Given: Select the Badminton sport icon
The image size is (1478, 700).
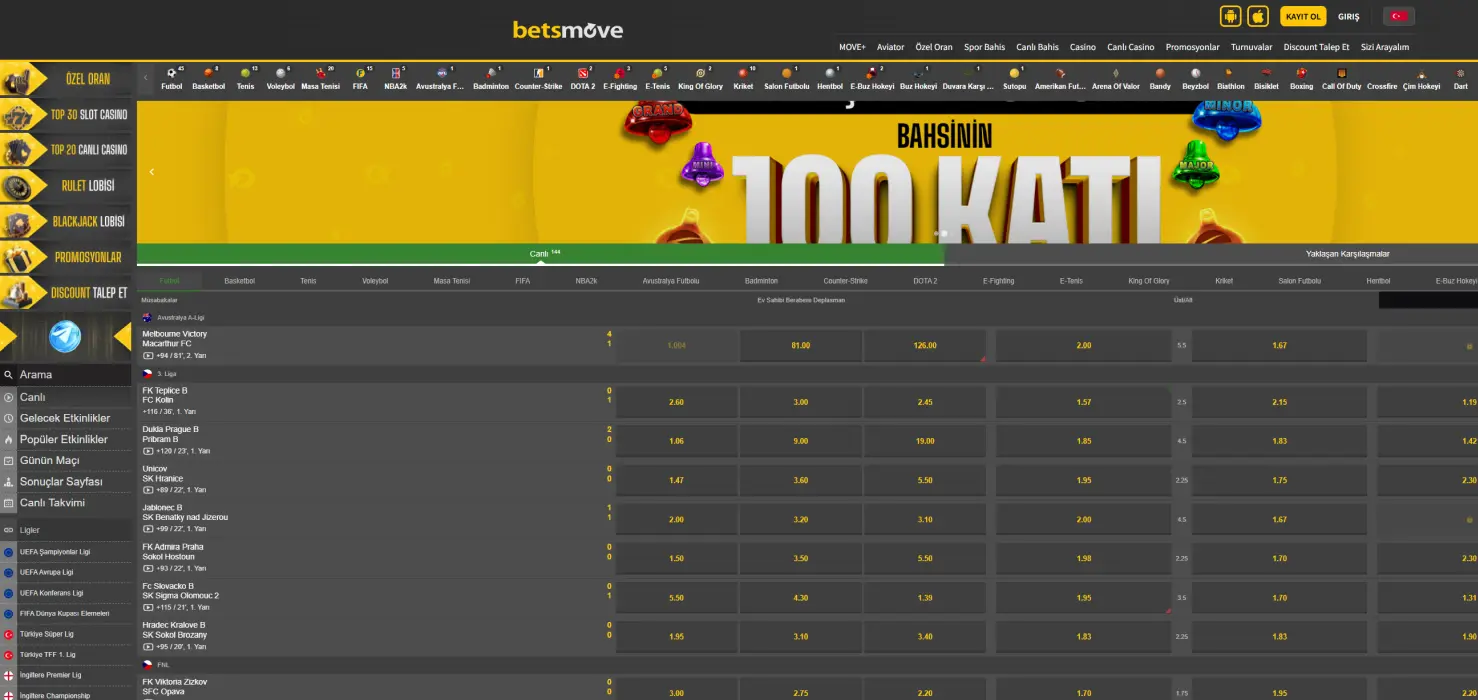Looking at the screenshot, I should click(490, 75).
